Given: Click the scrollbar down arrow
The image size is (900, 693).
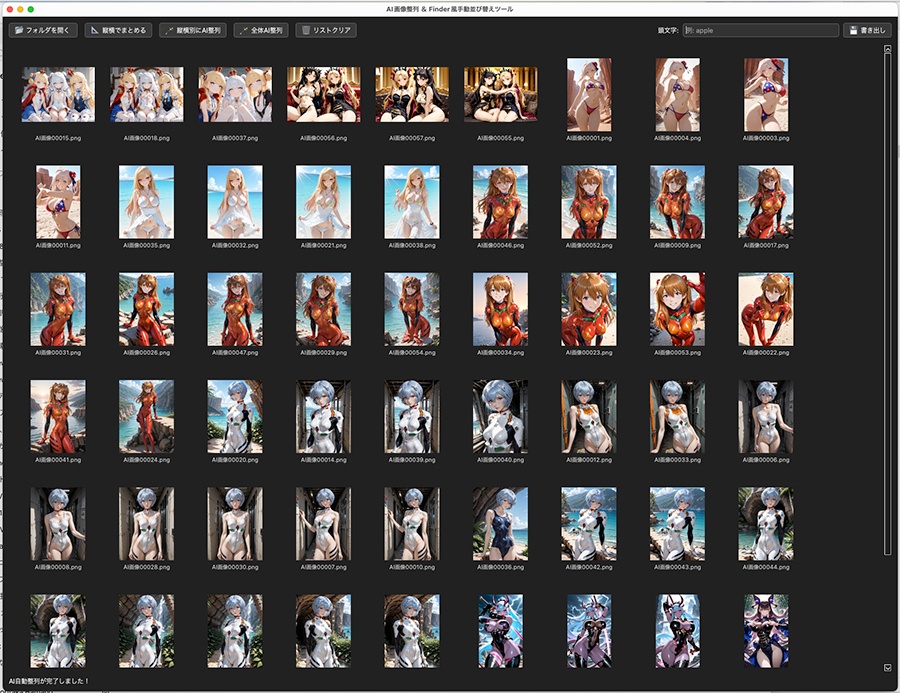Looking at the screenshot, I should 887,668.
